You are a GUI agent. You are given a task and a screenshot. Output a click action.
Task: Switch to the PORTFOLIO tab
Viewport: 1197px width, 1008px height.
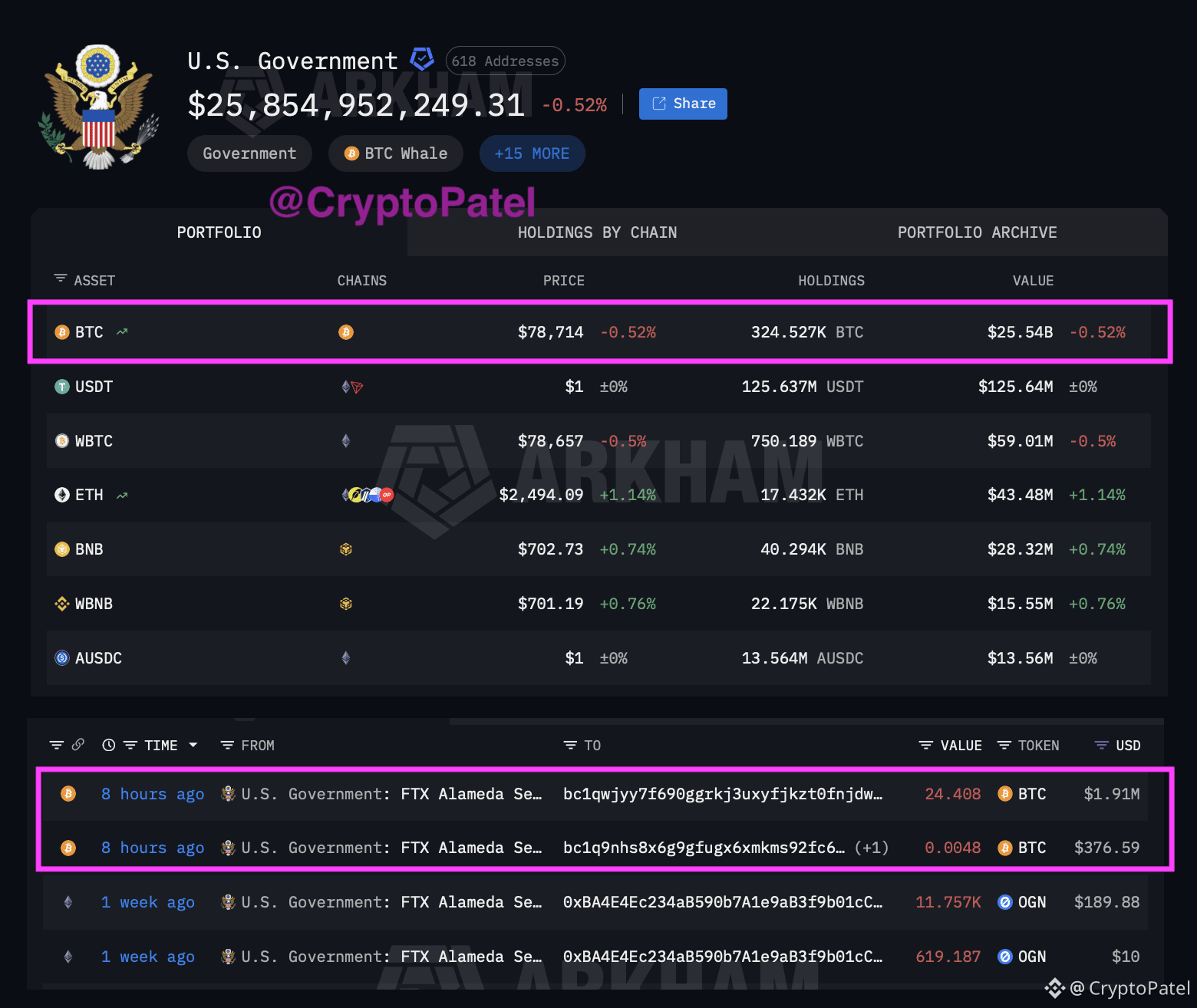(219, 232)
